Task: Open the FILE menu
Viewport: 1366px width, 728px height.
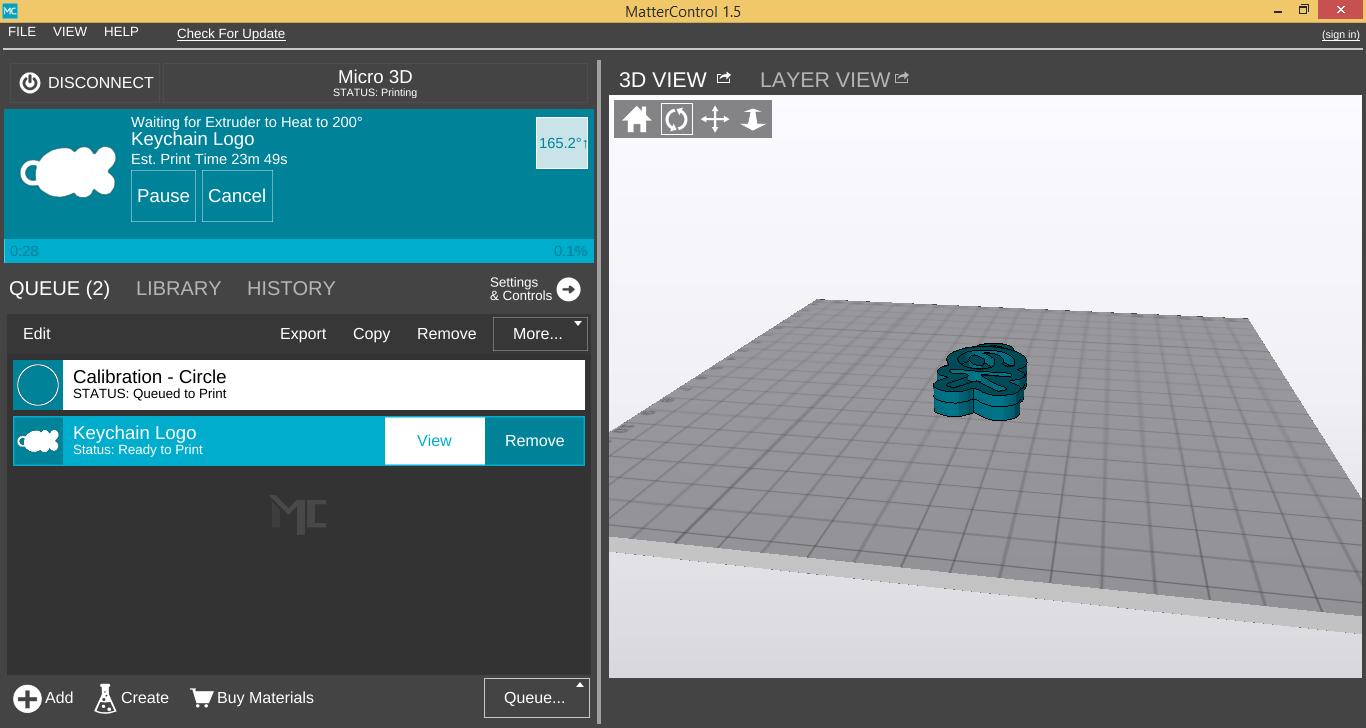Action: coord(22,32)
